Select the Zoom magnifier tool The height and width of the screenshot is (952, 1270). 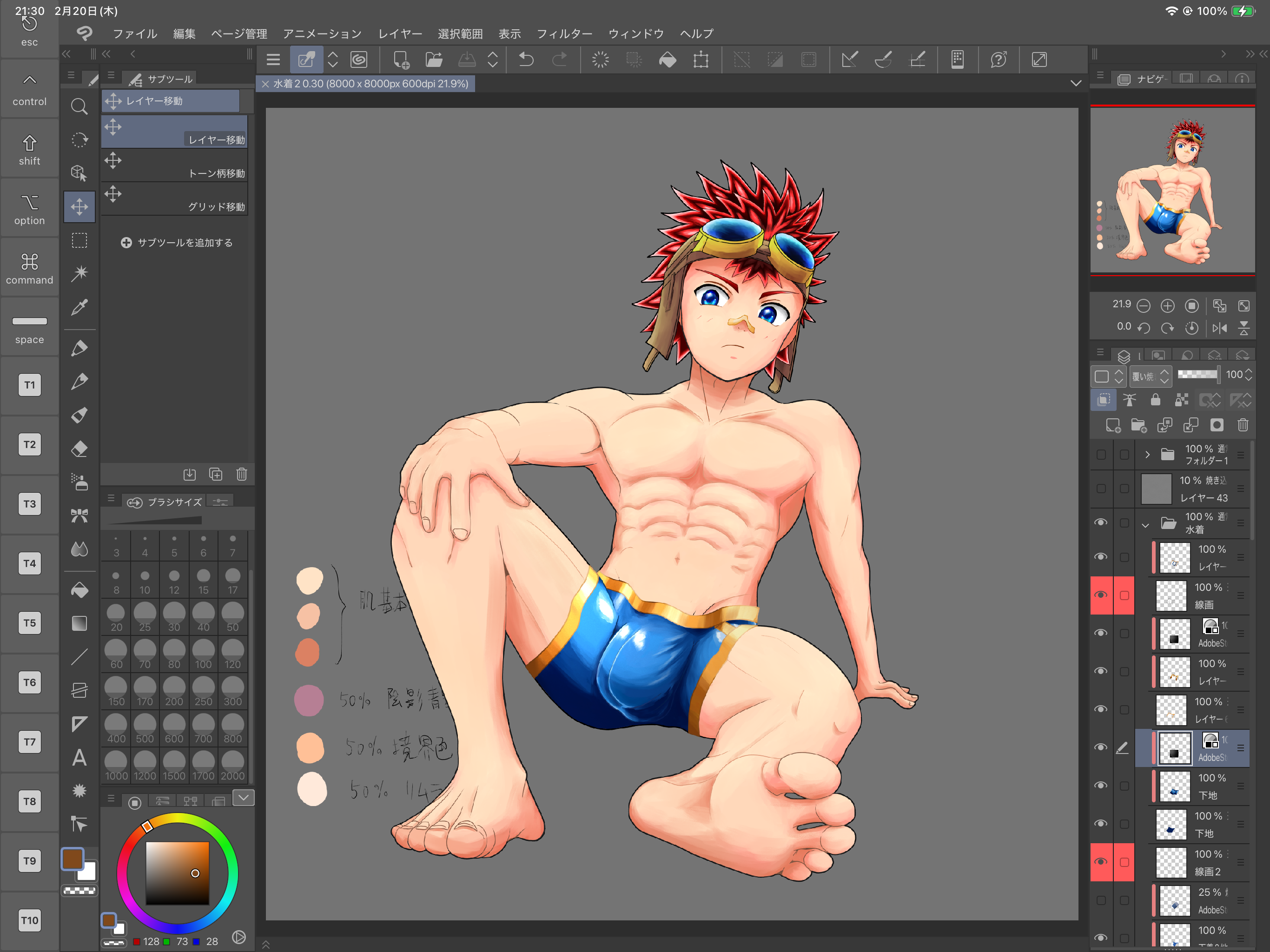tap(79, 106)
